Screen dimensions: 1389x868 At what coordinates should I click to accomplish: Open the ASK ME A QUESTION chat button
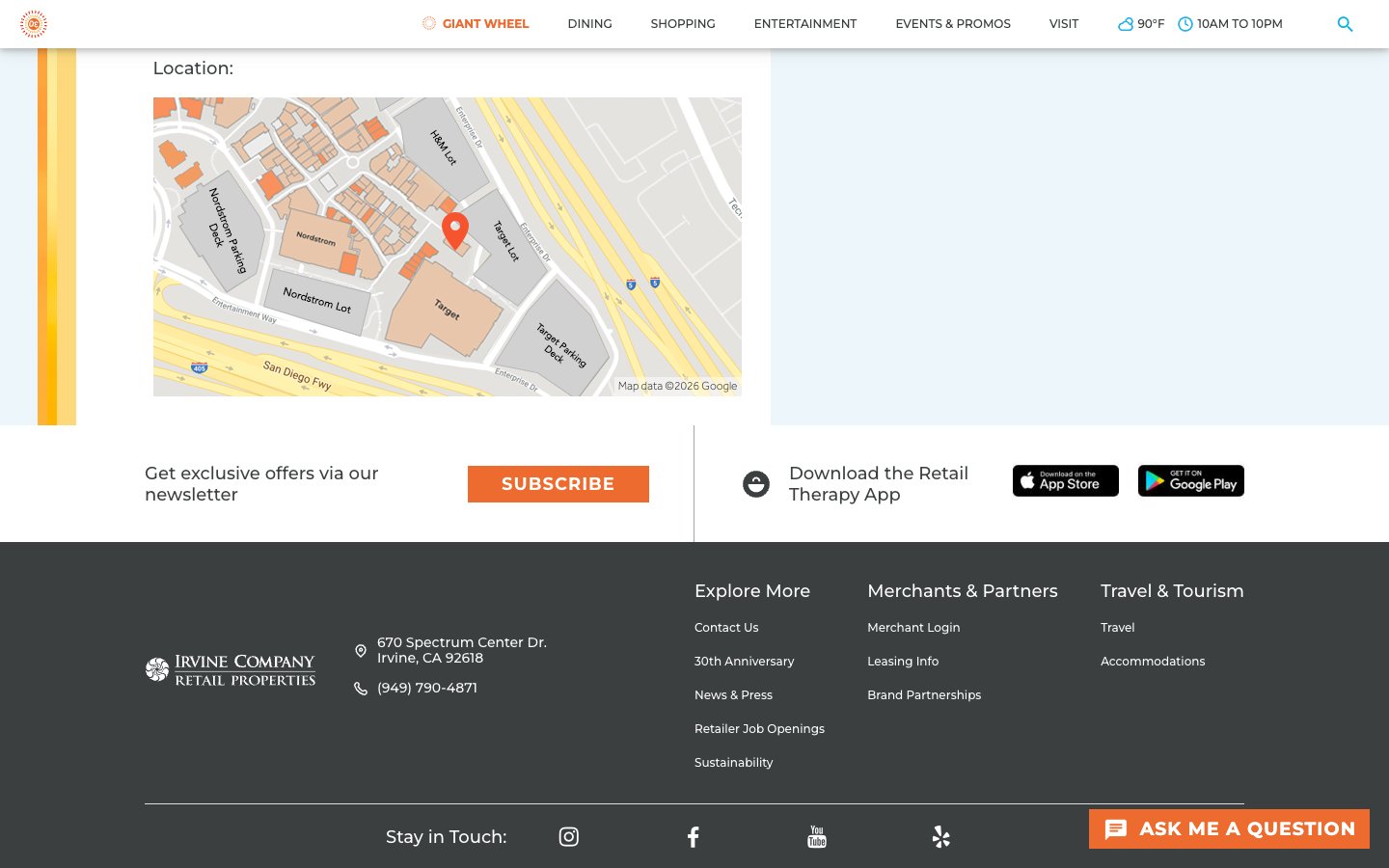[x=1229, y=828]
